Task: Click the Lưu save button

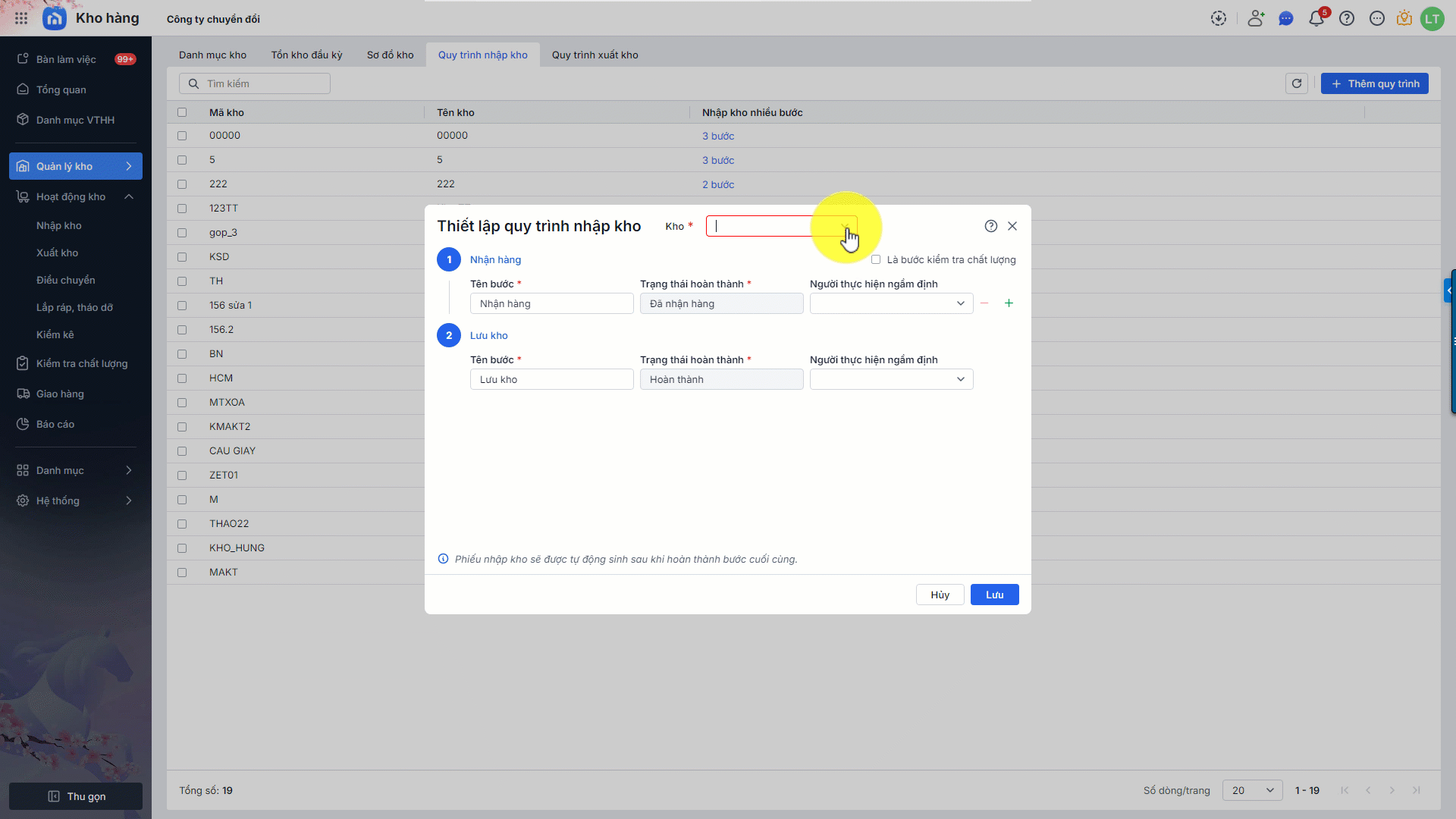Action: [994, 595]
